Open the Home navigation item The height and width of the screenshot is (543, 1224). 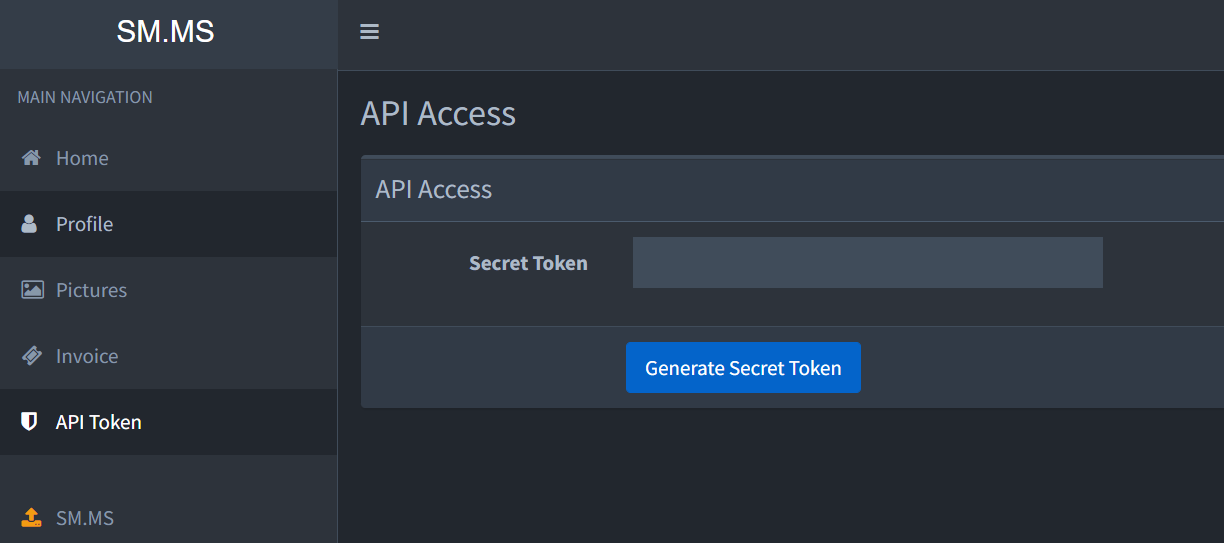tap(82, 158)
